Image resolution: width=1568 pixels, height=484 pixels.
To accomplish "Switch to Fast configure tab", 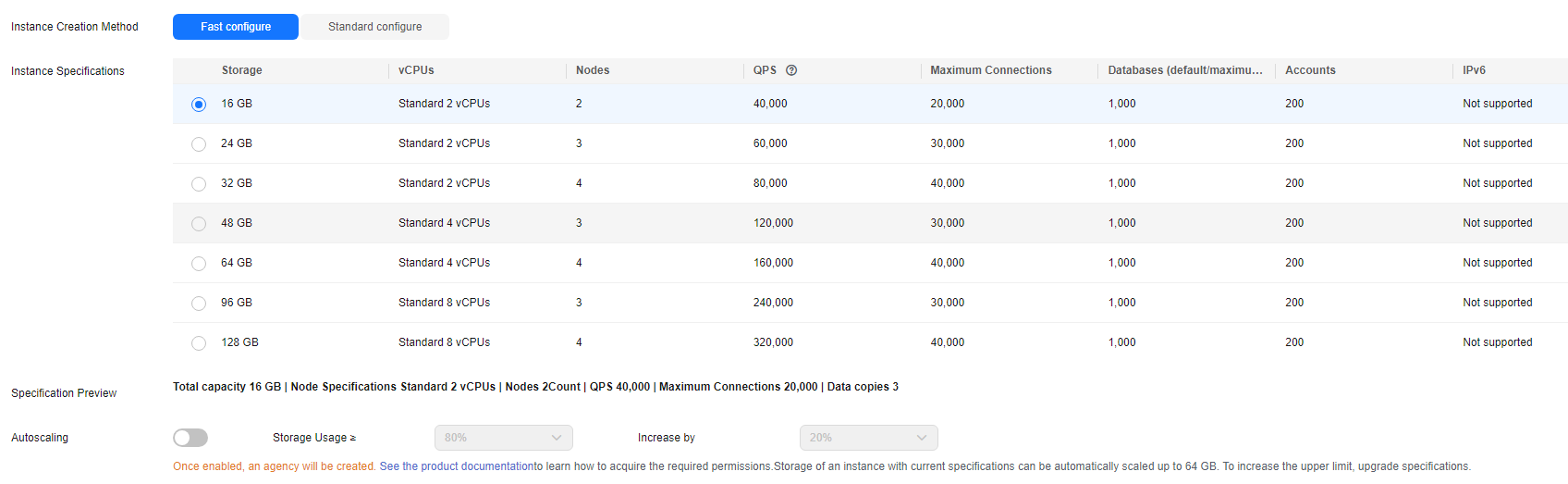I will click(236, 27).
